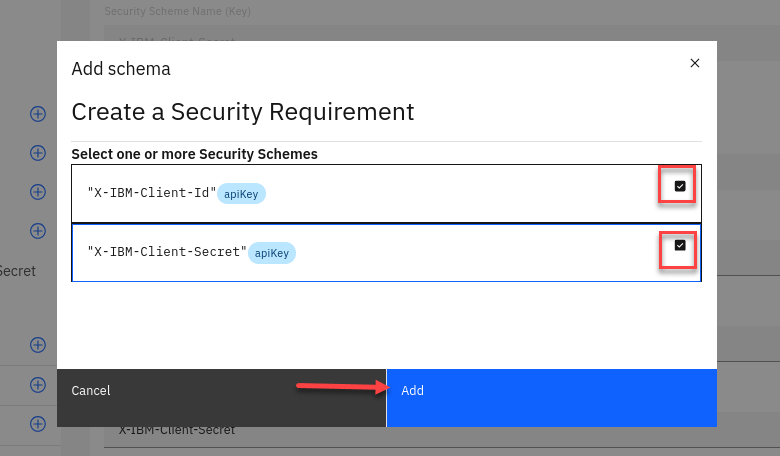Click the Create a Security Requirement heading
Screen dimensions: 780x456
pos(242,111)
